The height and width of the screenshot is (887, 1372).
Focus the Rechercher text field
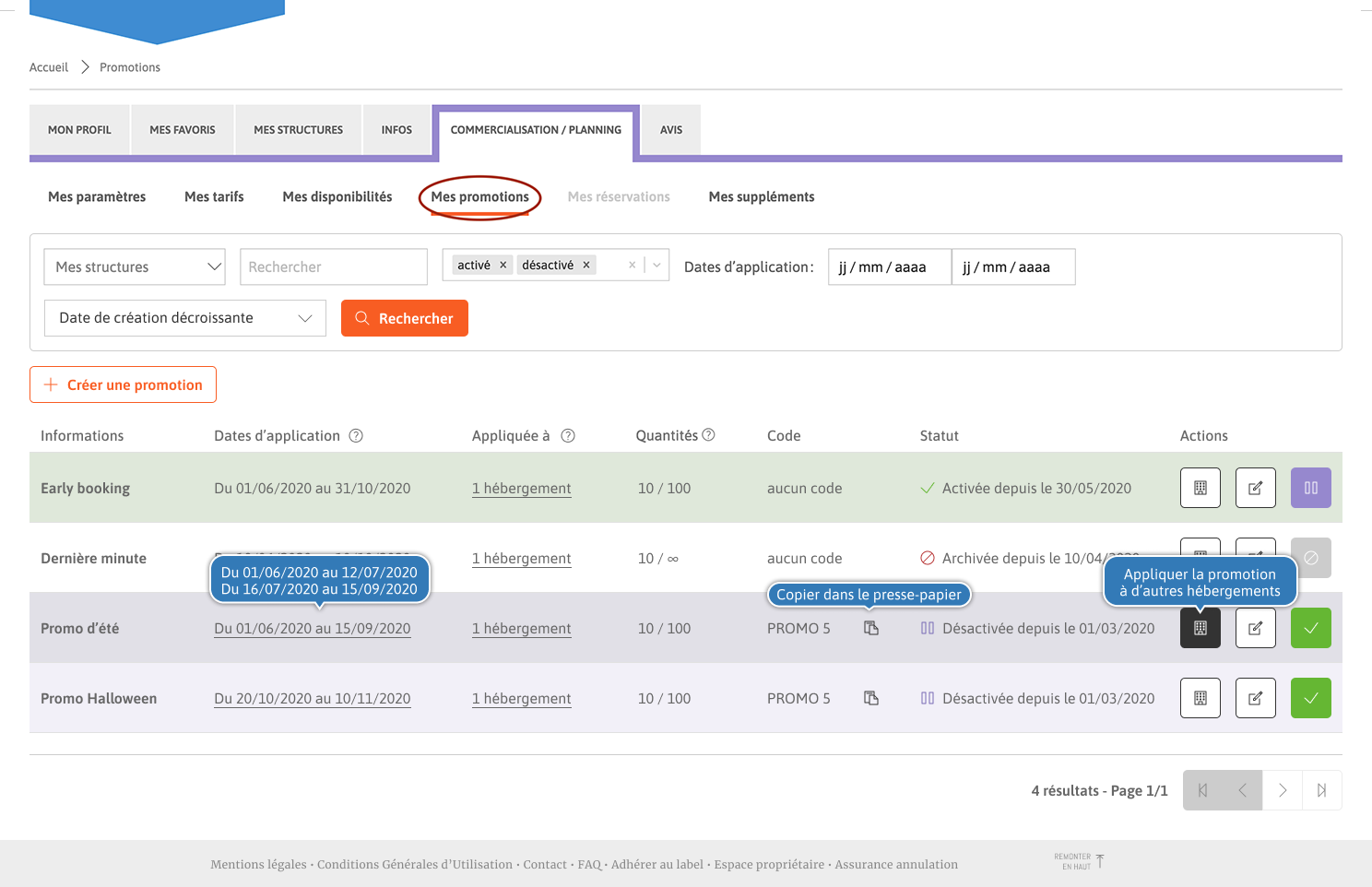(x=334, y=266)
